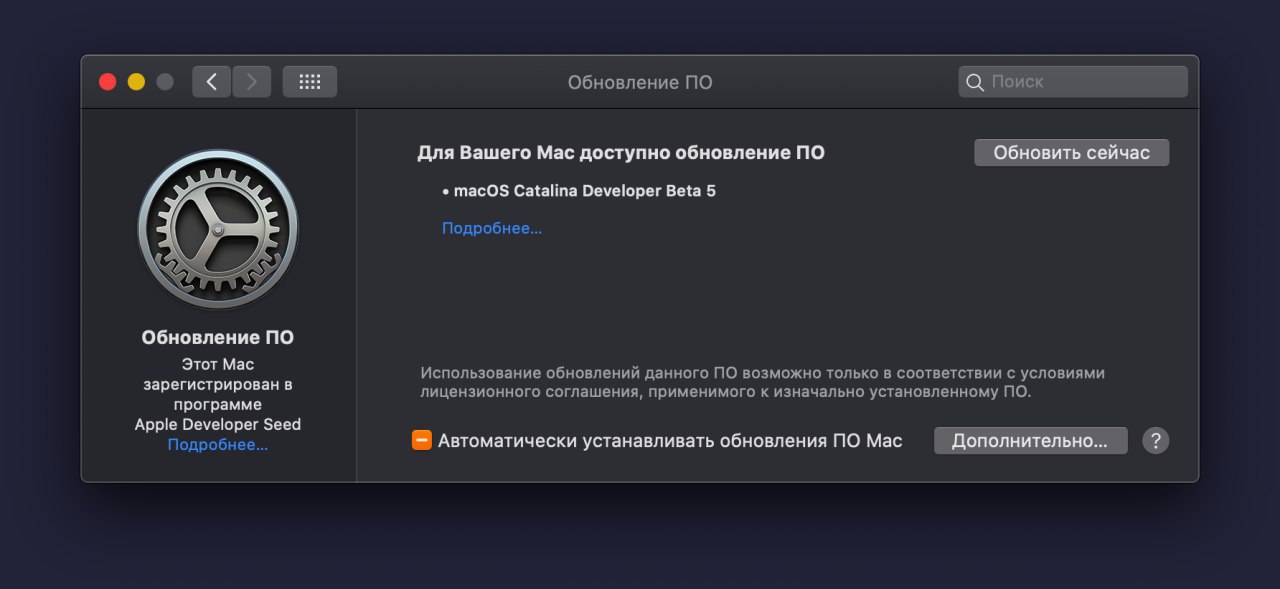
Task: Click the Обновить сейчас button
Action: 1071,153
